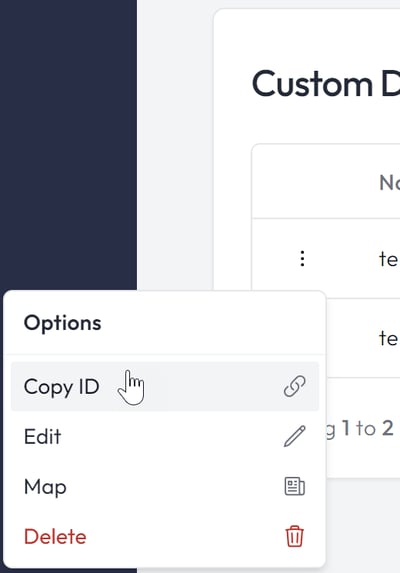Select the Copy ID menu option
Image resolution: width=400 pixels, height=573 pixels.
[165, 386]
